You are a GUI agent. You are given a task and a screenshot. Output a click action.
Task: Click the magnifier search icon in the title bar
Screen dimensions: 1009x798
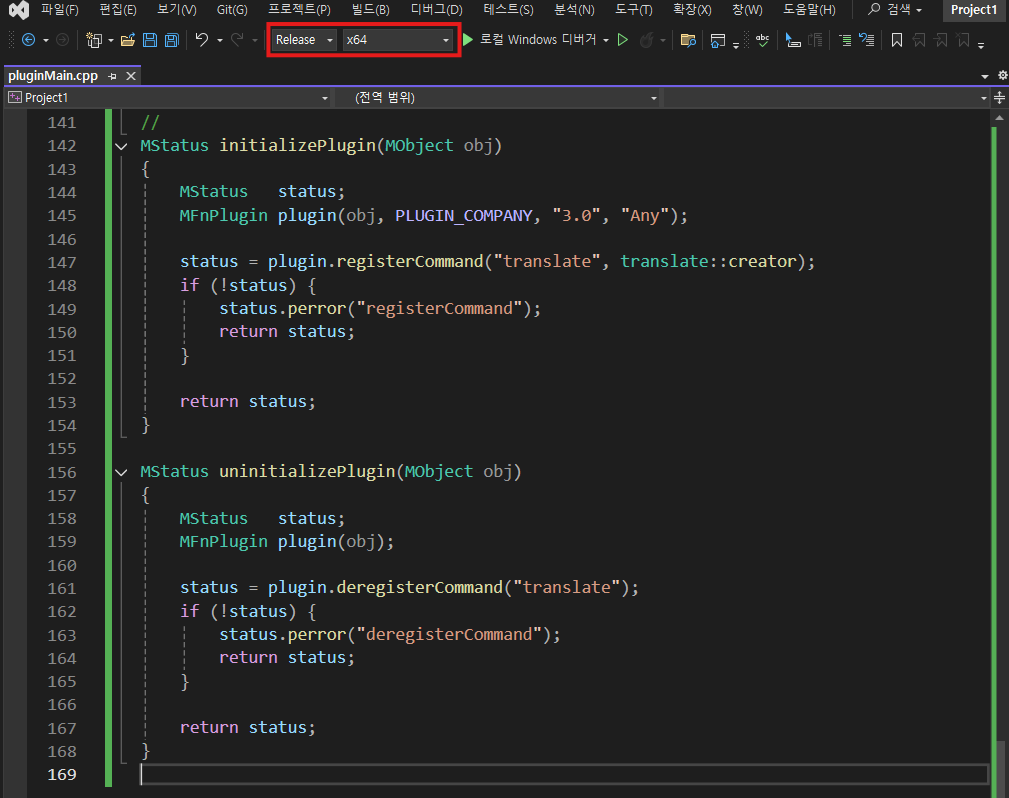pyautogui.click(x=874, y=9)
